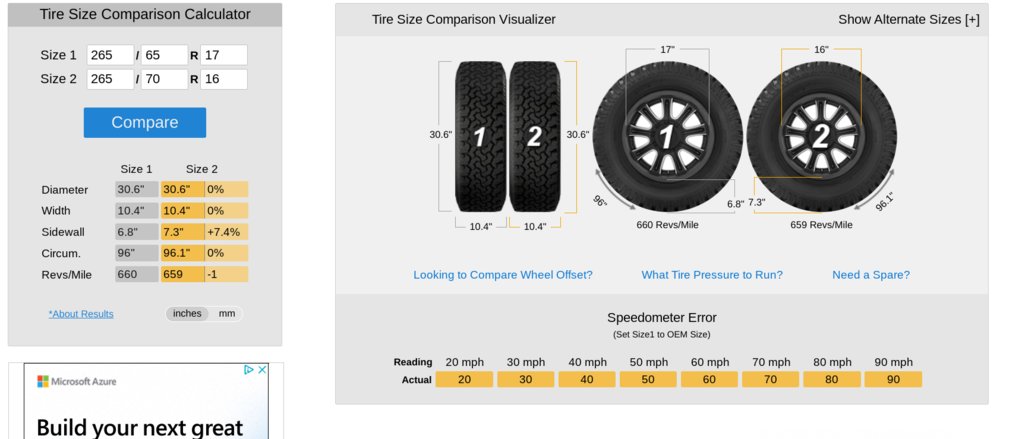The width and height of the screenshot is (1022, 439).
Task: Open What Tire Pressure to Run link
Action: click(x=712, y=275)
